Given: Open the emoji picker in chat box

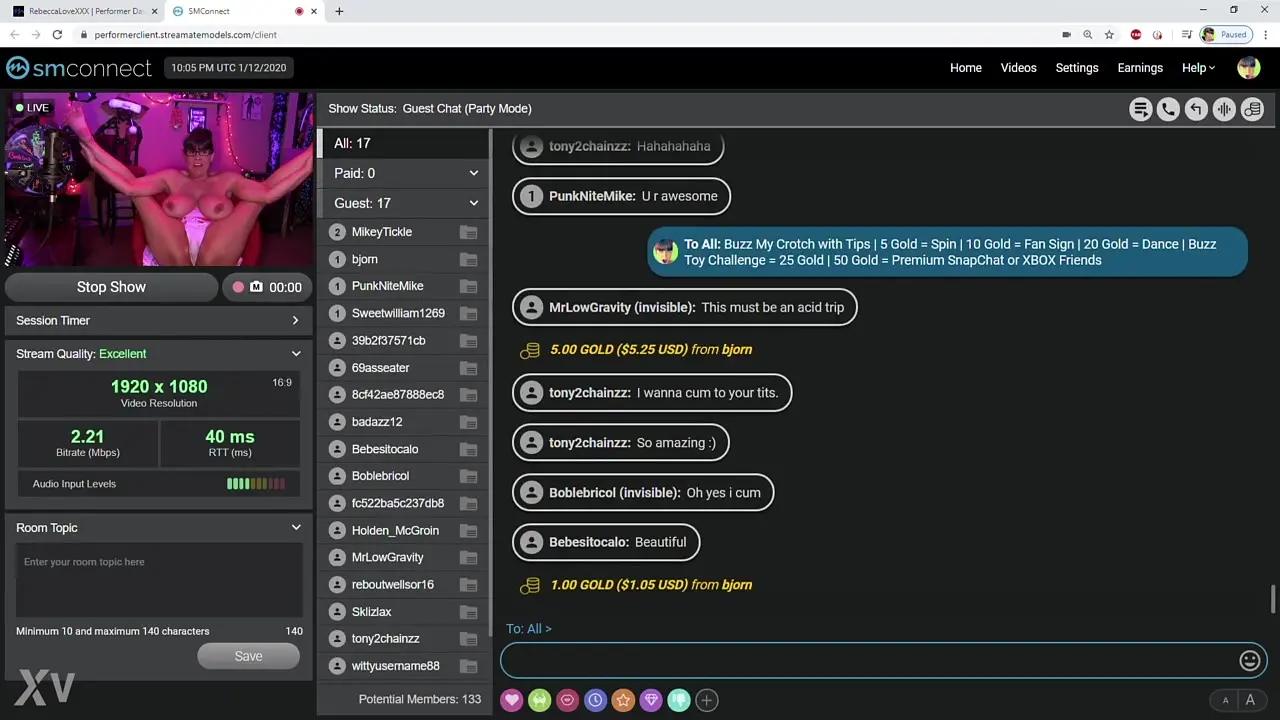Looking at the screenshot, I should tap(1249, 660).
